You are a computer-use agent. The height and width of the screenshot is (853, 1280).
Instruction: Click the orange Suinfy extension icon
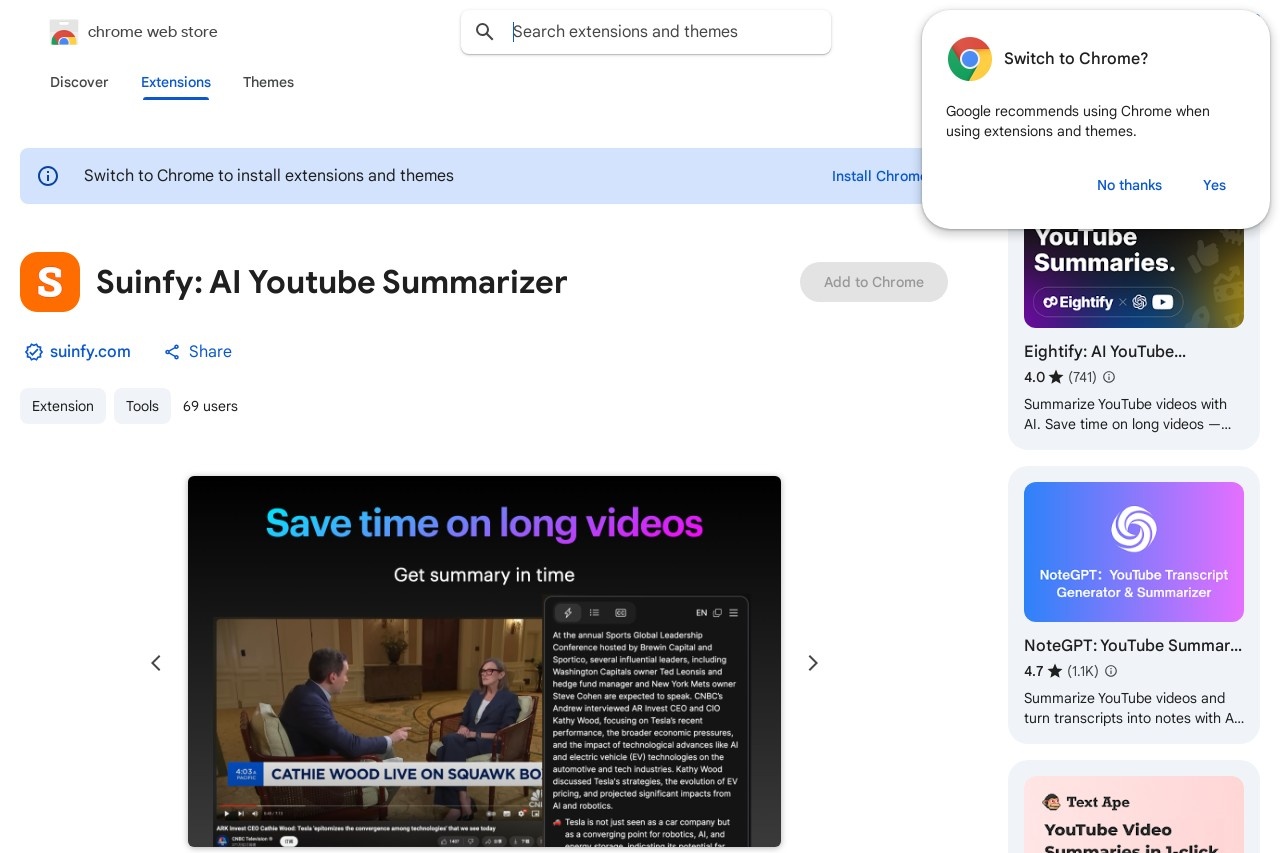click(50, 282)
